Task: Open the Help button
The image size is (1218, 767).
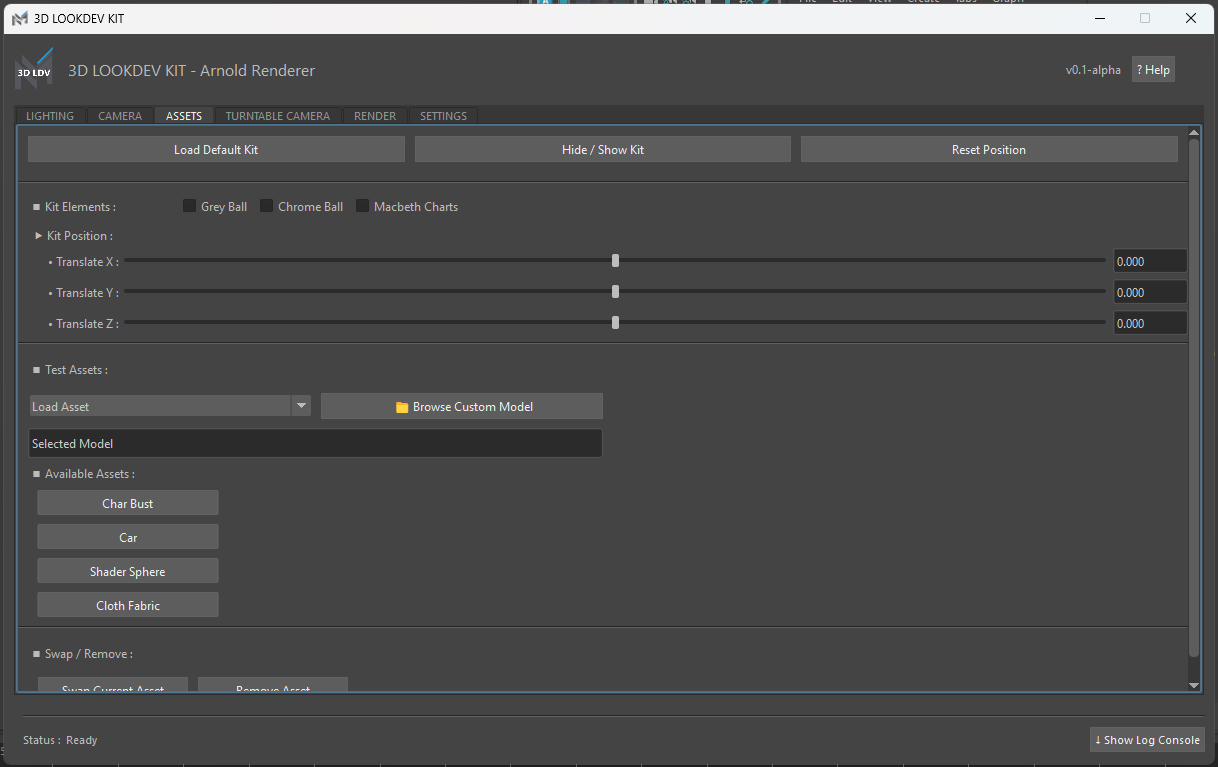Action: point(1153,70)
